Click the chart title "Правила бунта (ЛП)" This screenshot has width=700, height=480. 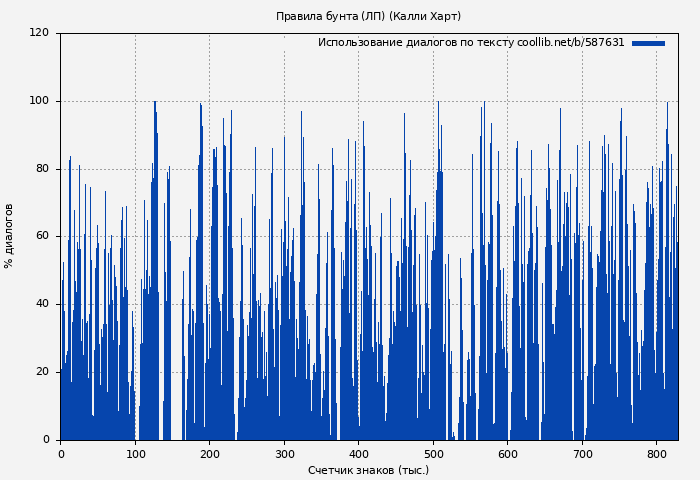(330, 17)
